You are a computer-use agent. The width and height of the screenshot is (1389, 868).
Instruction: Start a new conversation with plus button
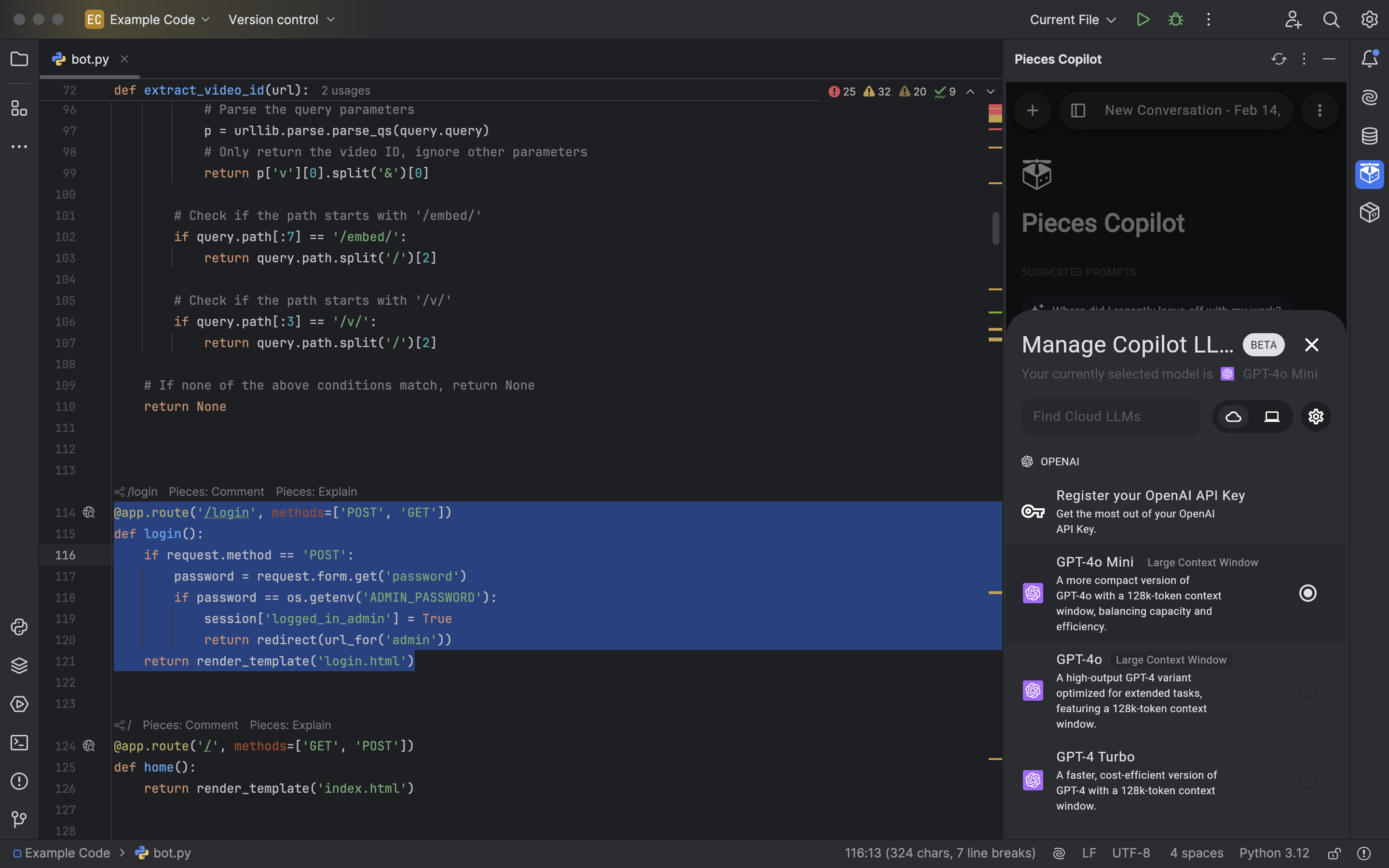point(1033,110)
